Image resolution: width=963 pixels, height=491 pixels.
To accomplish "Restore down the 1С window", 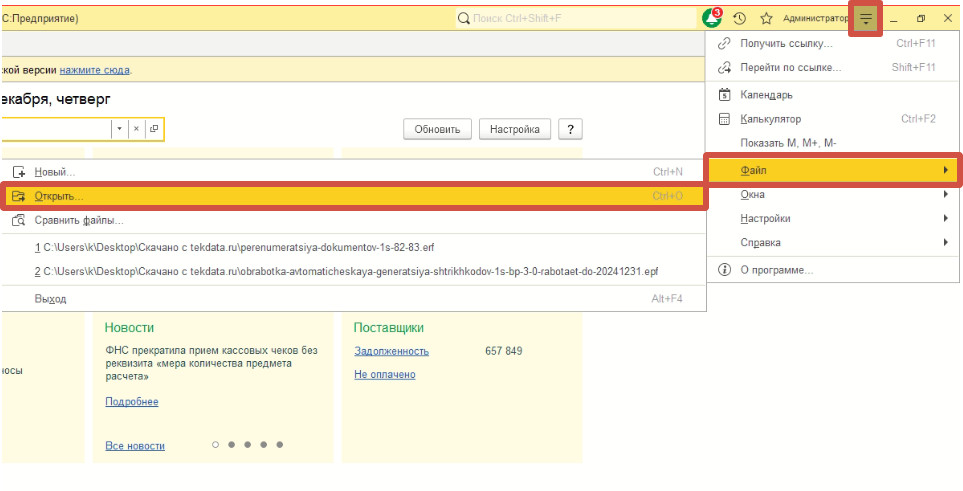I will point(921,19).
